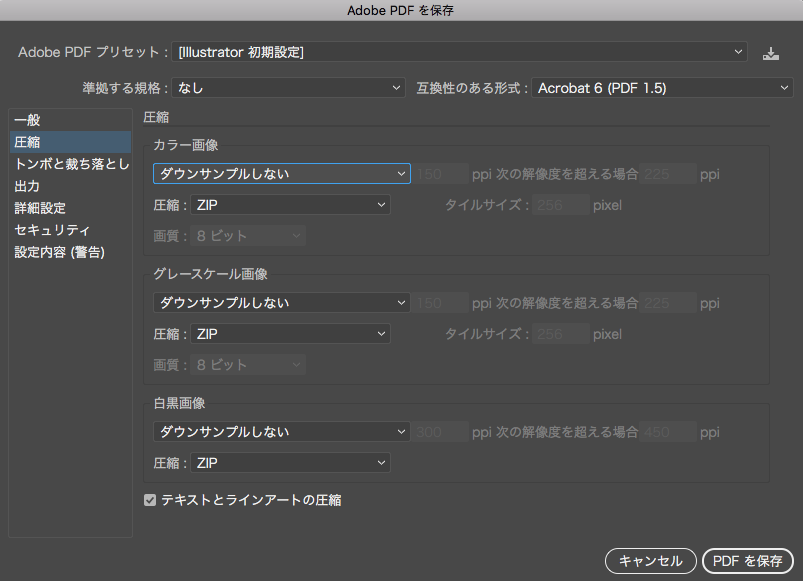Show 設定内容 (警告) section
Viewport: 803px width, 581px height.
[60, 252]
